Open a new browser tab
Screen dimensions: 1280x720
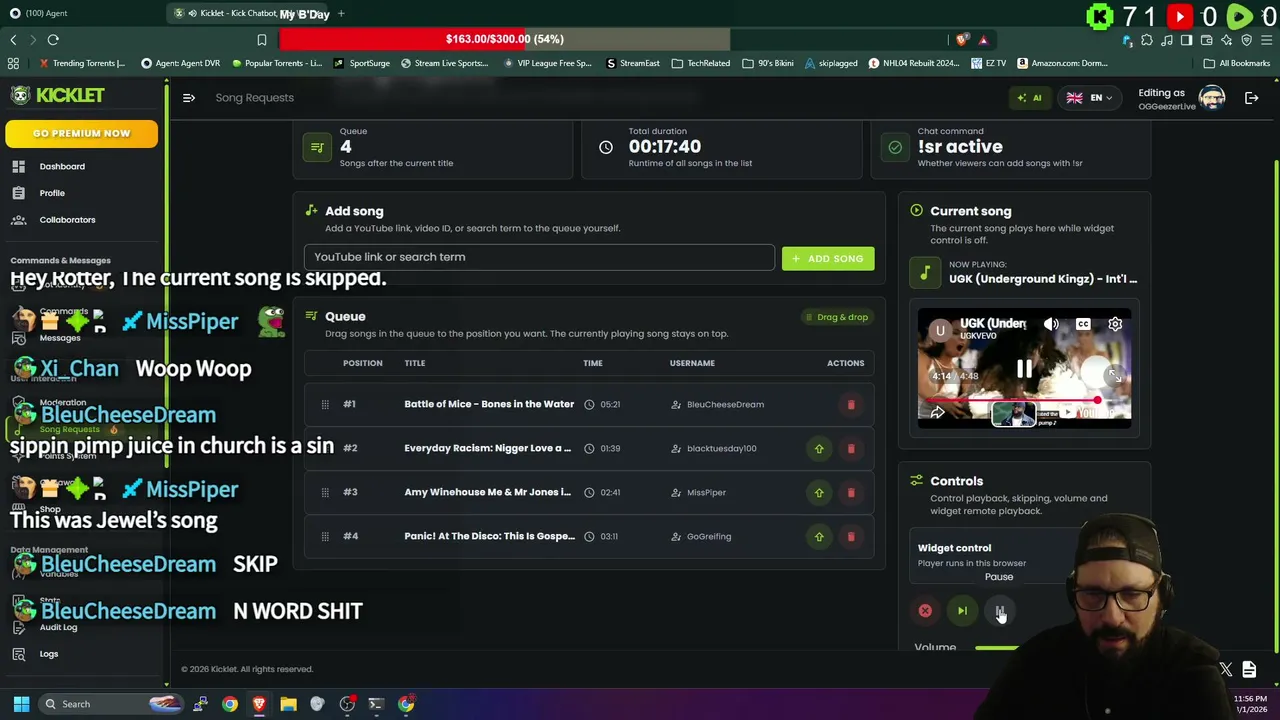click(x=341, y=13)
